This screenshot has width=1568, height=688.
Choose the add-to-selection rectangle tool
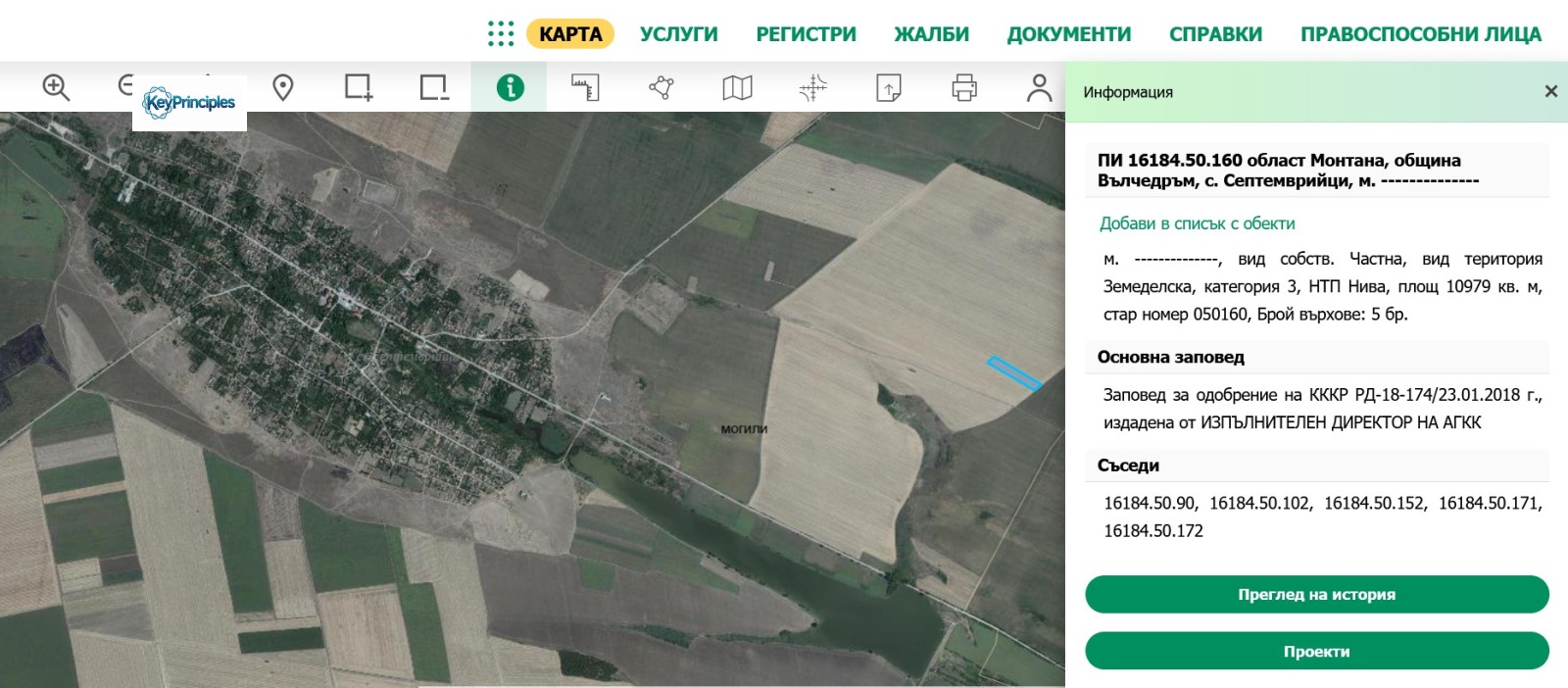pyautogui.click(x=359, y=87)
